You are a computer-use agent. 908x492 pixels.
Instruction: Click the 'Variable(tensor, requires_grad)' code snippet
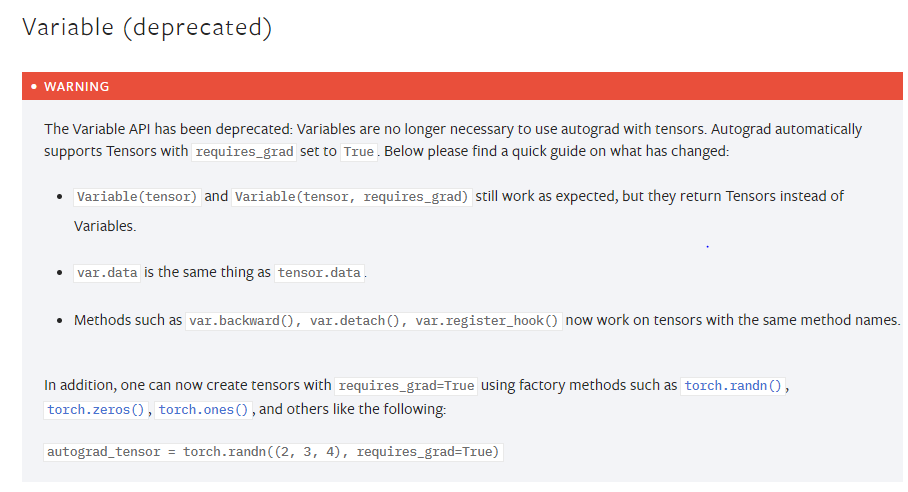351,197
